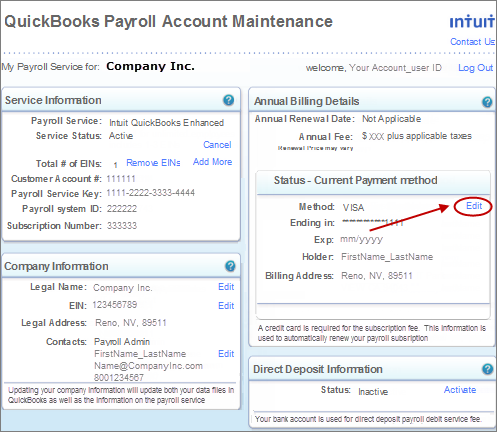Open the Contact Us link
This screenshot has width=497, height=432.
(472, 42)
